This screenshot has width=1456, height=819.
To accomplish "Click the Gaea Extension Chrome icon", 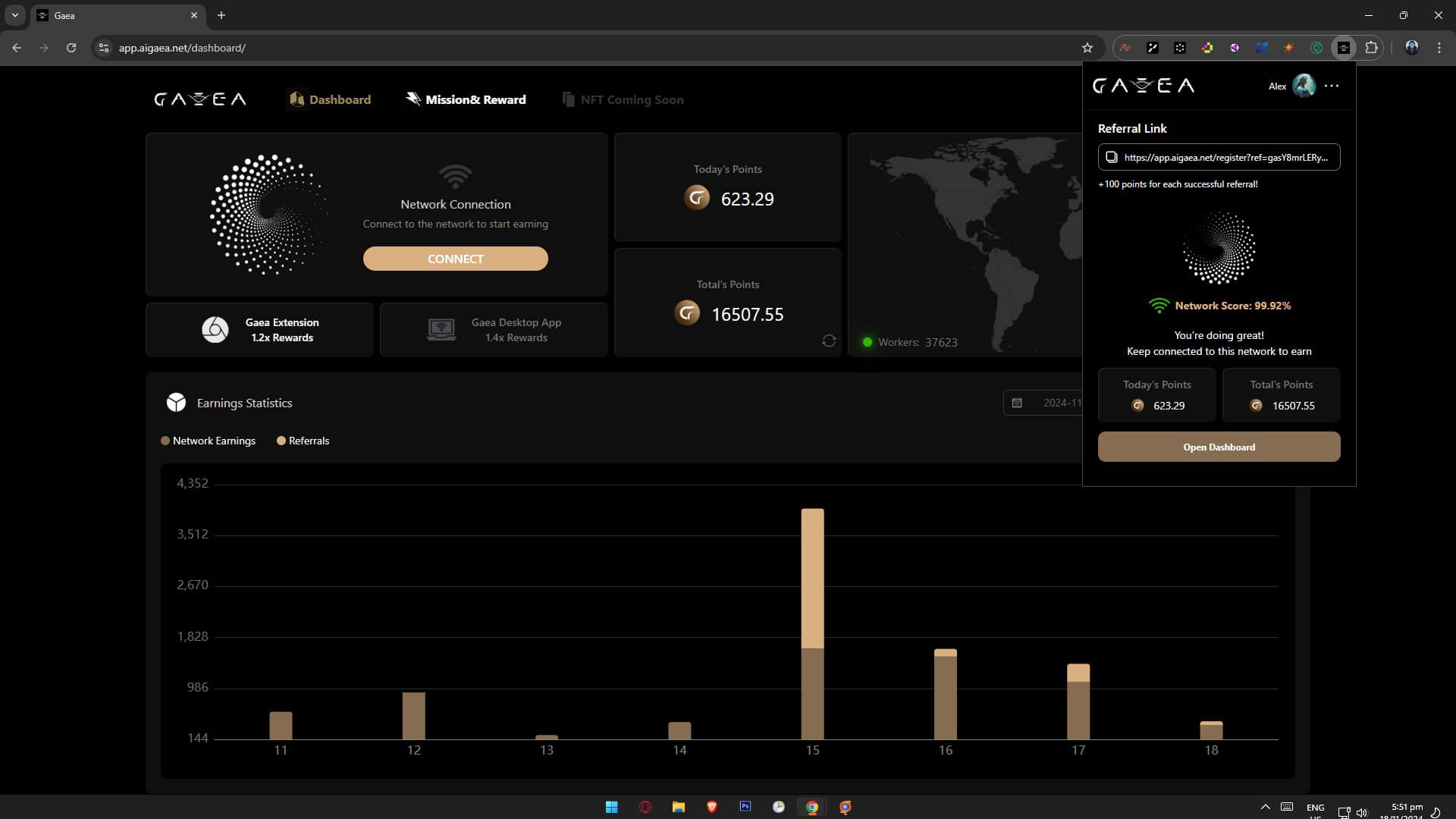I will [x=215, y=329].
